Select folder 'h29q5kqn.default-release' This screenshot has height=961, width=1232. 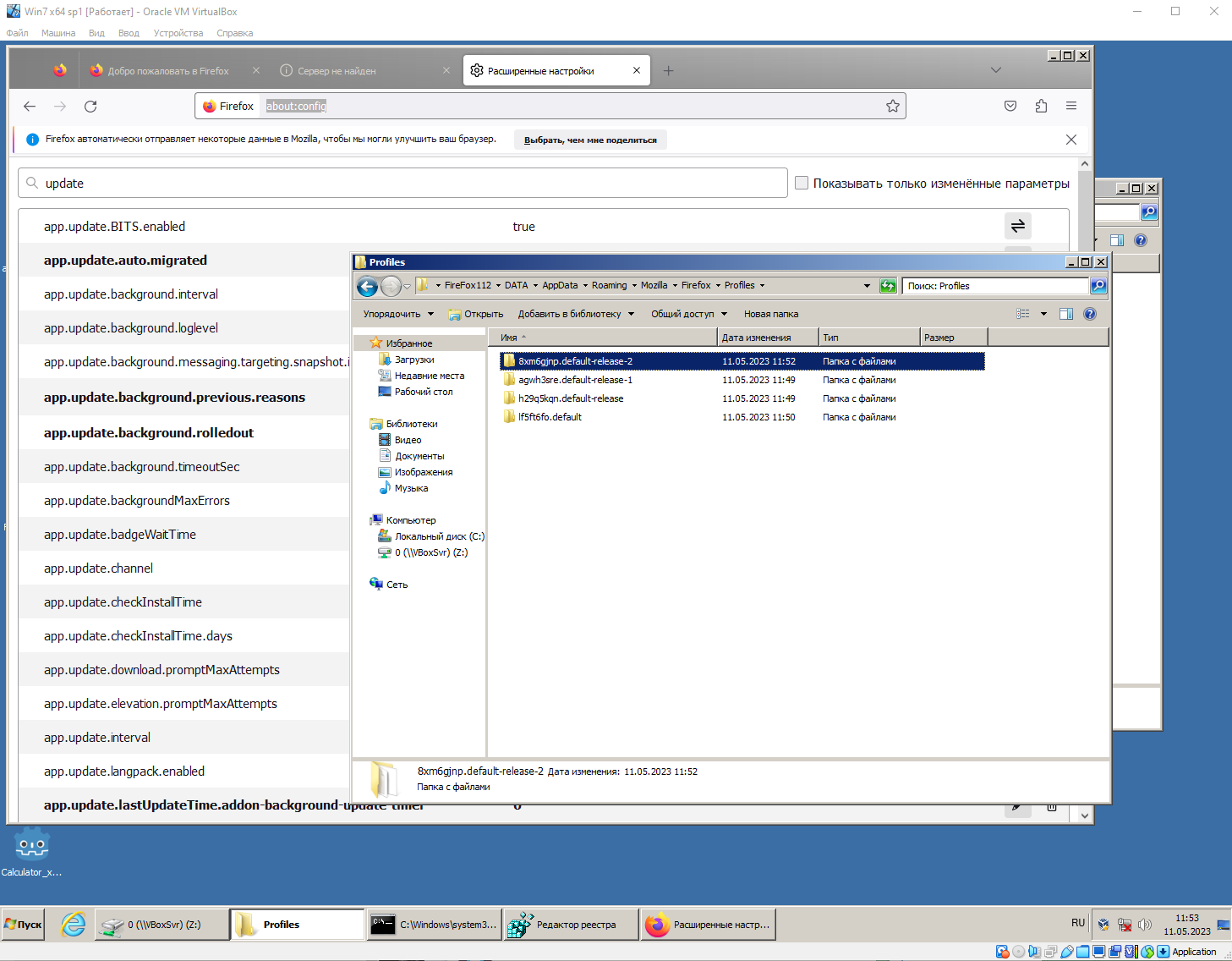pos(571,398)
